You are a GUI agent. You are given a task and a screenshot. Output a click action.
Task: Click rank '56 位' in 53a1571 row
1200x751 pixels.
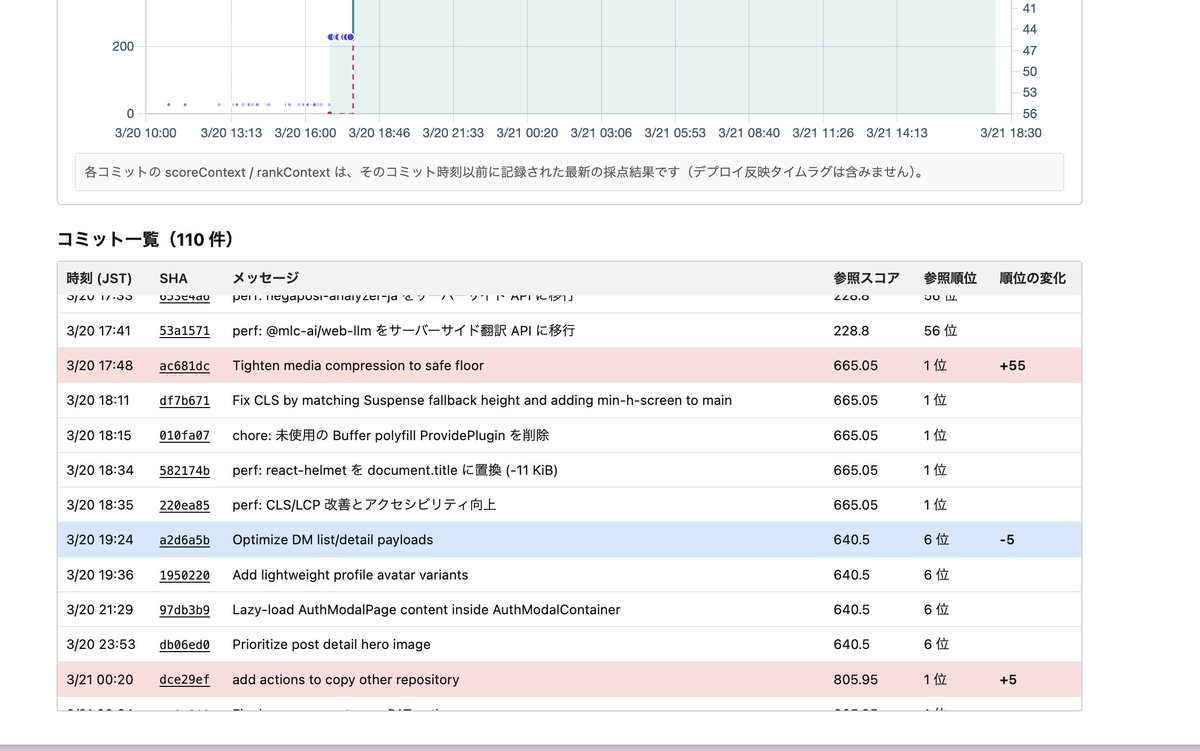click(940, 331)
